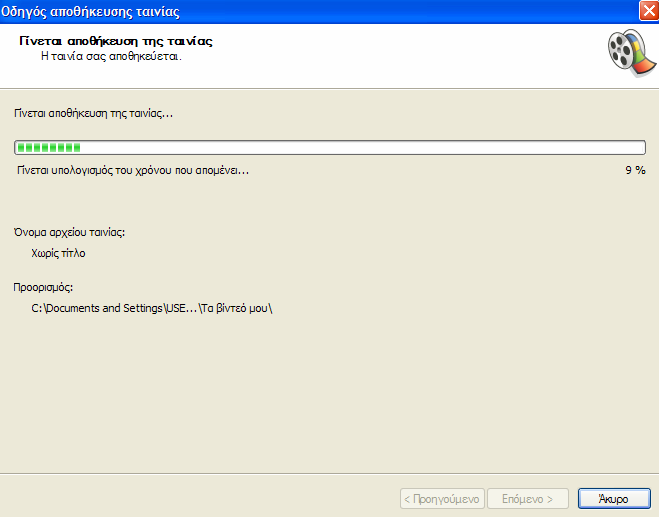Click the file name Χωρίς τίτλο
The width and height of the screenshot is (659, 517).
58,253
